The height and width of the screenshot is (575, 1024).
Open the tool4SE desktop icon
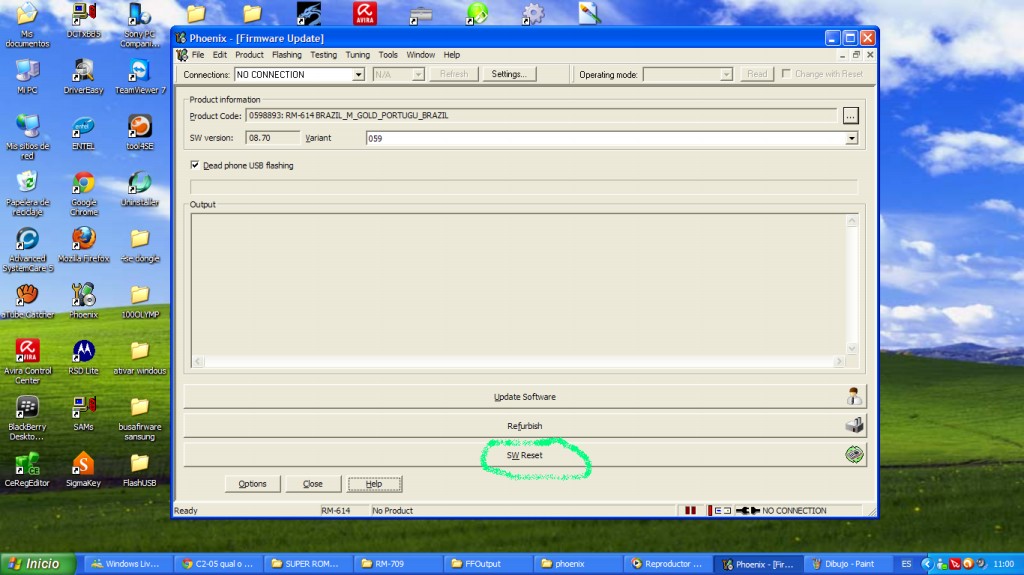(140, 133)
